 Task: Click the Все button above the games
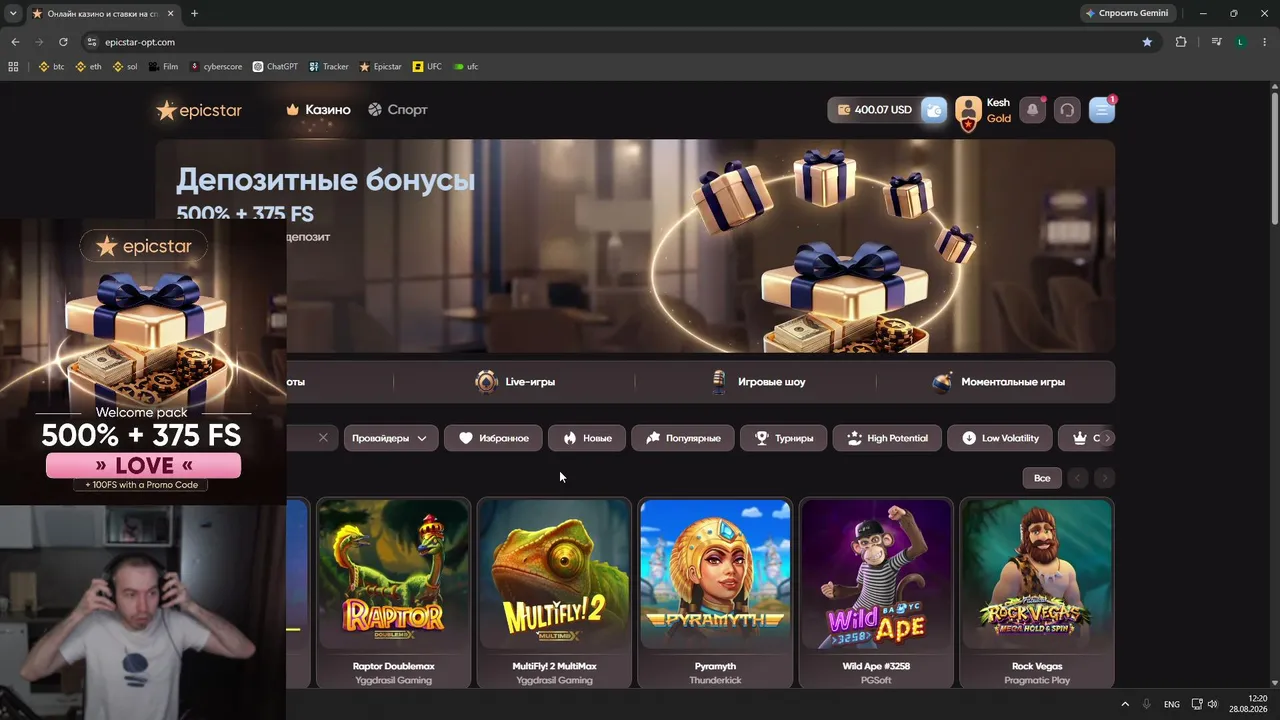coord(1042,478)
